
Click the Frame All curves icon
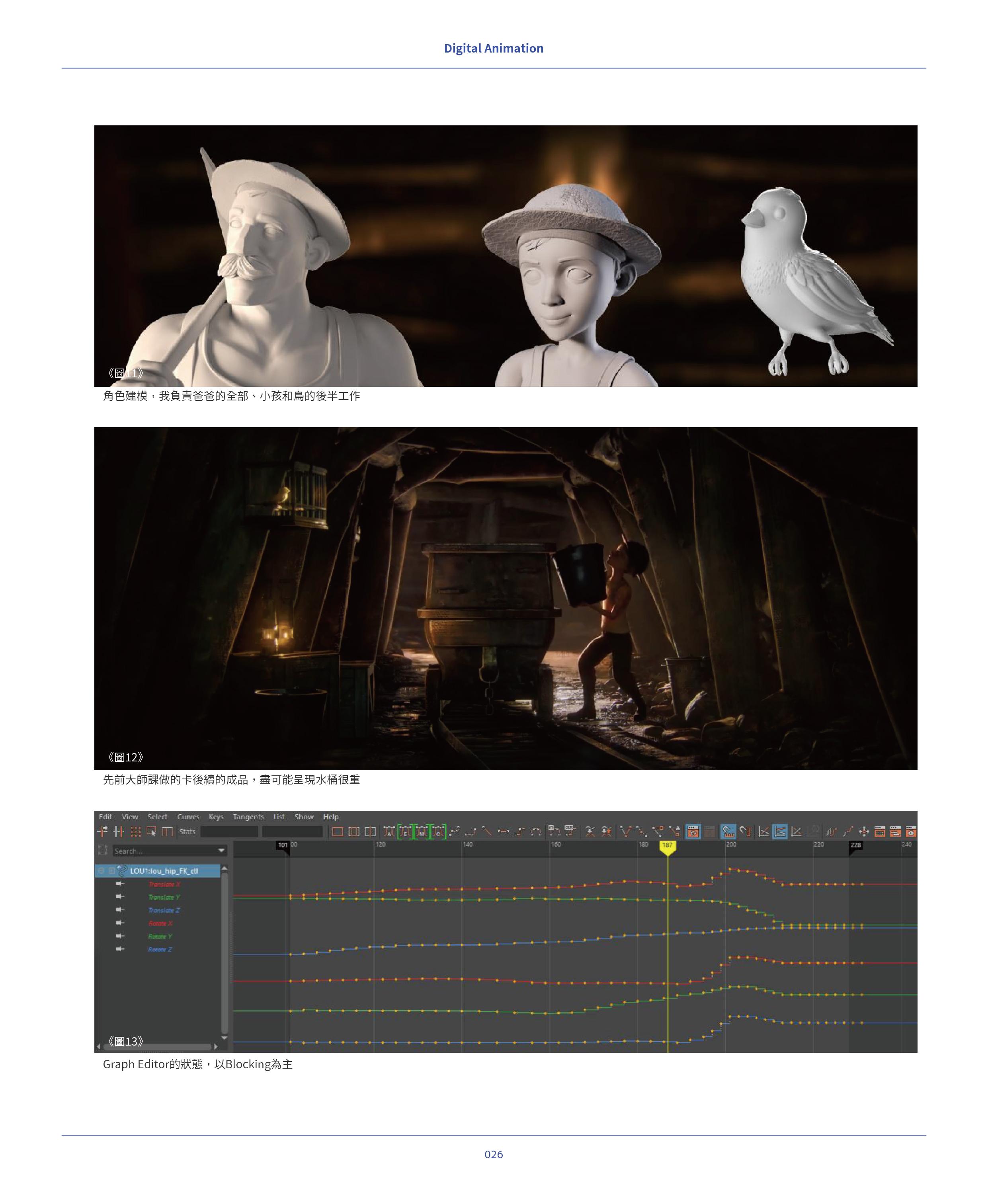338,832
